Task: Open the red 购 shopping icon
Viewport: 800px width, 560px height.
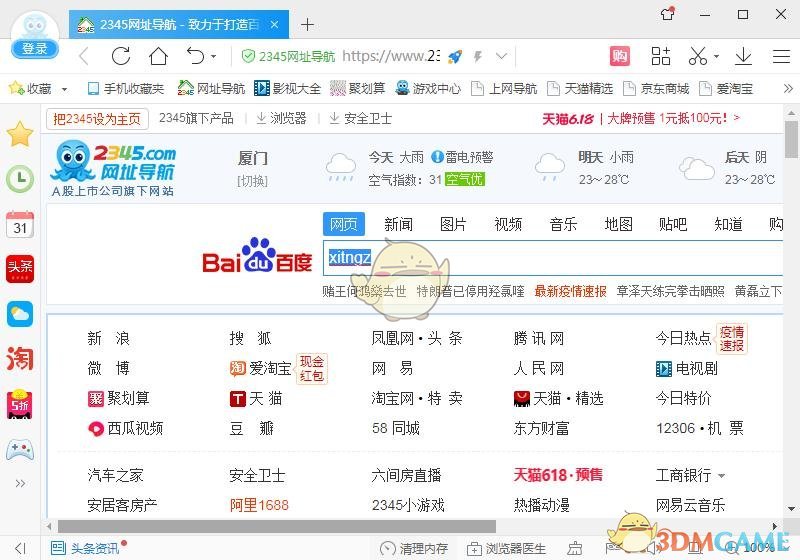Action: point(620,56)
